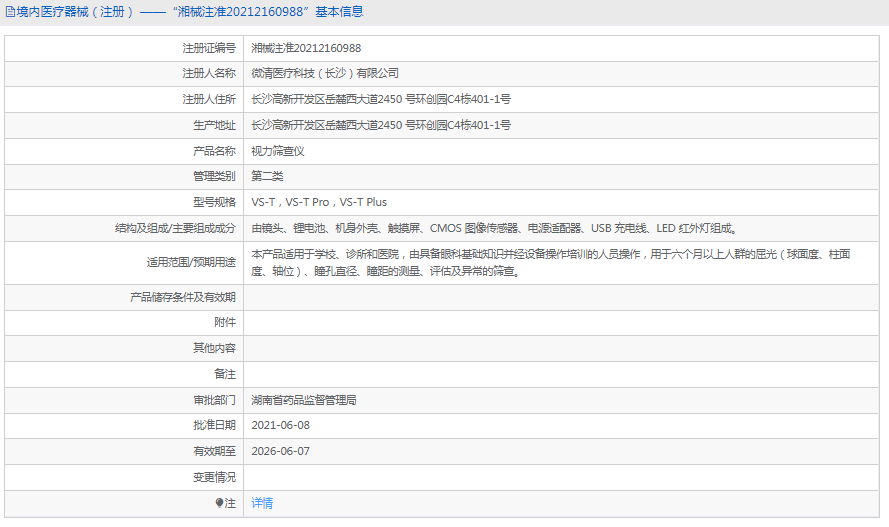This screenshot has height=527, width=889.
Task: Click the 审批部门 label
Action: 214,400
